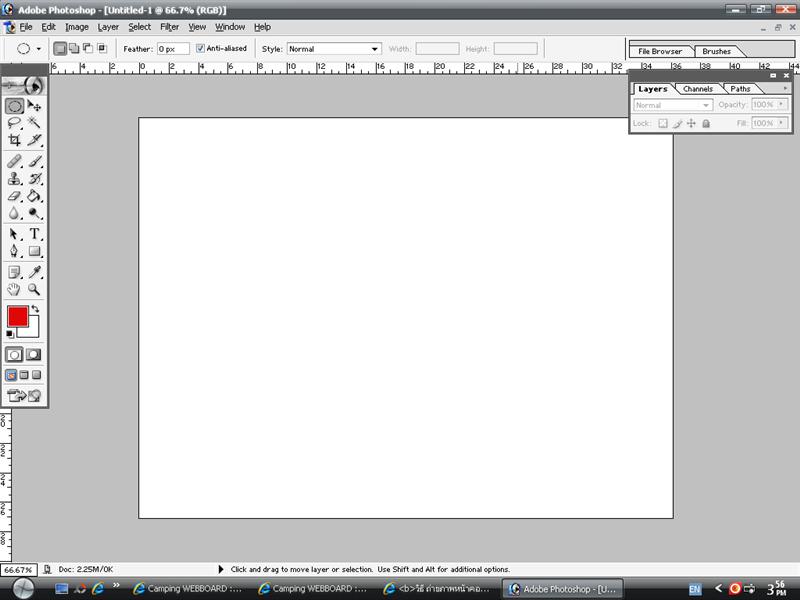This screenshot has height=600, width=800.
Task: Choose the Type tool
Action: click(x=34, y=234)
